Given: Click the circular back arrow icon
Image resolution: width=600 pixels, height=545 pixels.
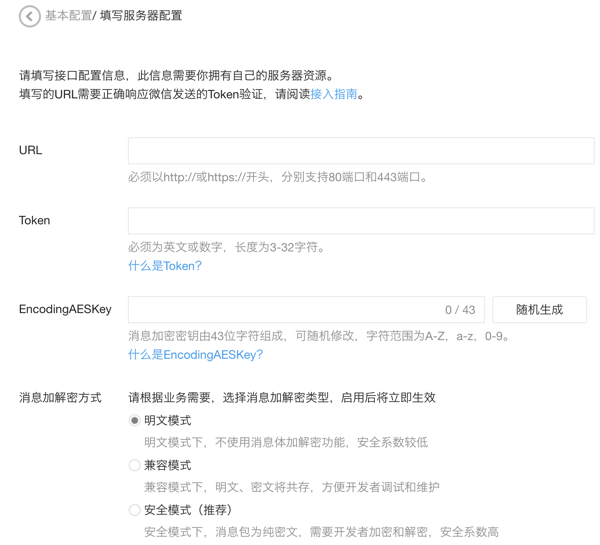Looking at the screenshot, I should point(29,16).
